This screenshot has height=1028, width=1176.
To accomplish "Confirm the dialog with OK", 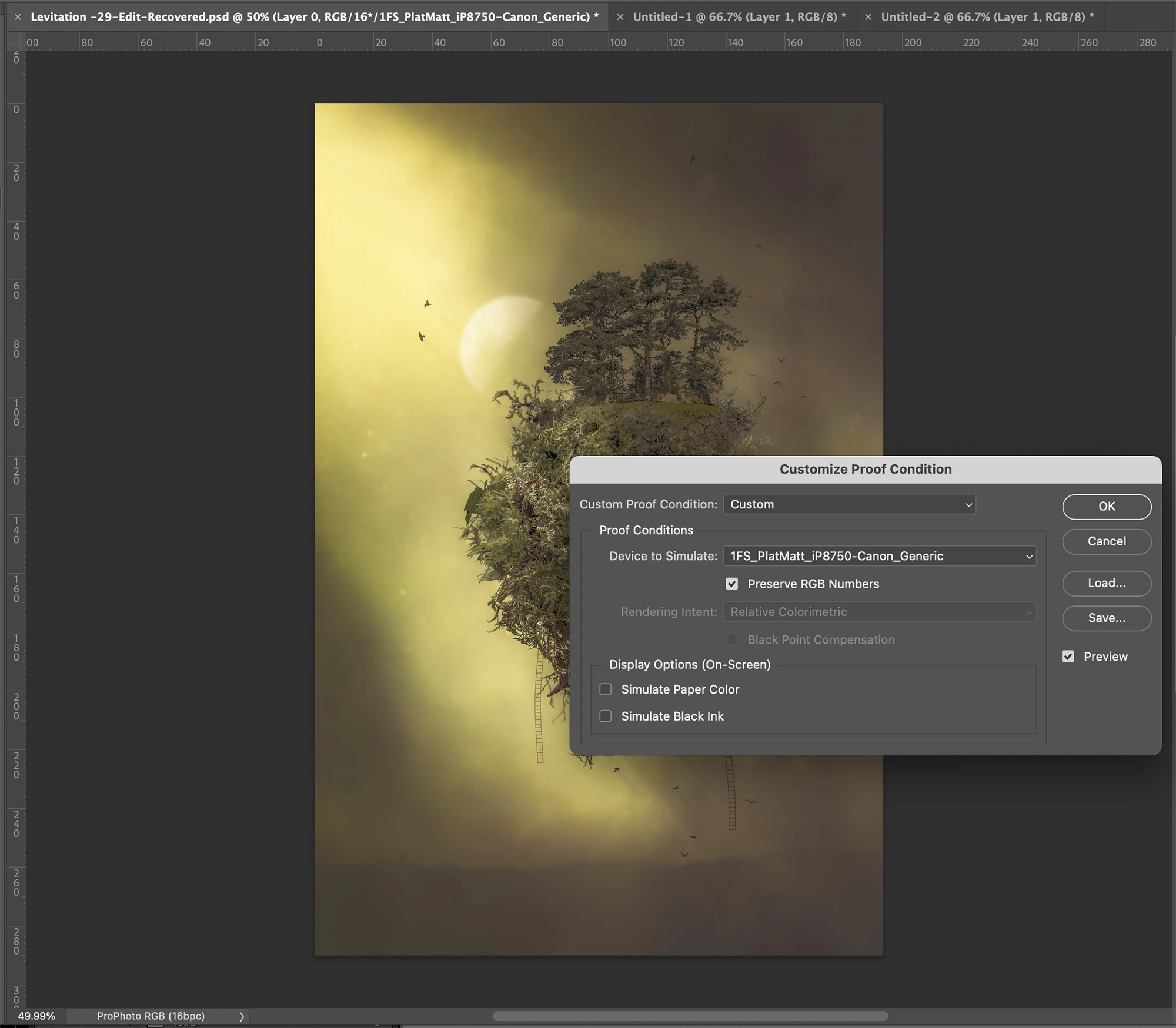I will 1106,507.
